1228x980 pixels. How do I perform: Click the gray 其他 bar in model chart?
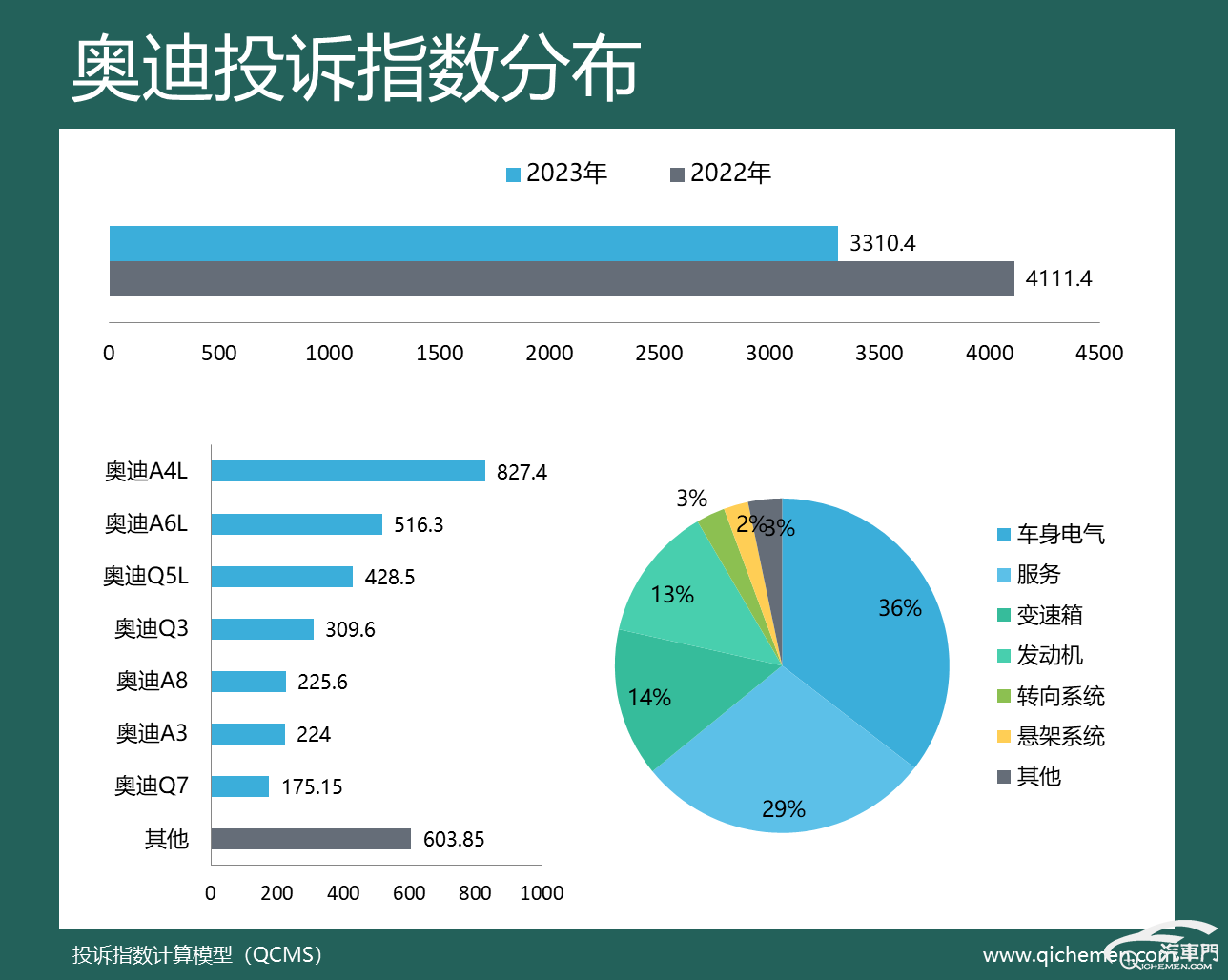point(311,838)
